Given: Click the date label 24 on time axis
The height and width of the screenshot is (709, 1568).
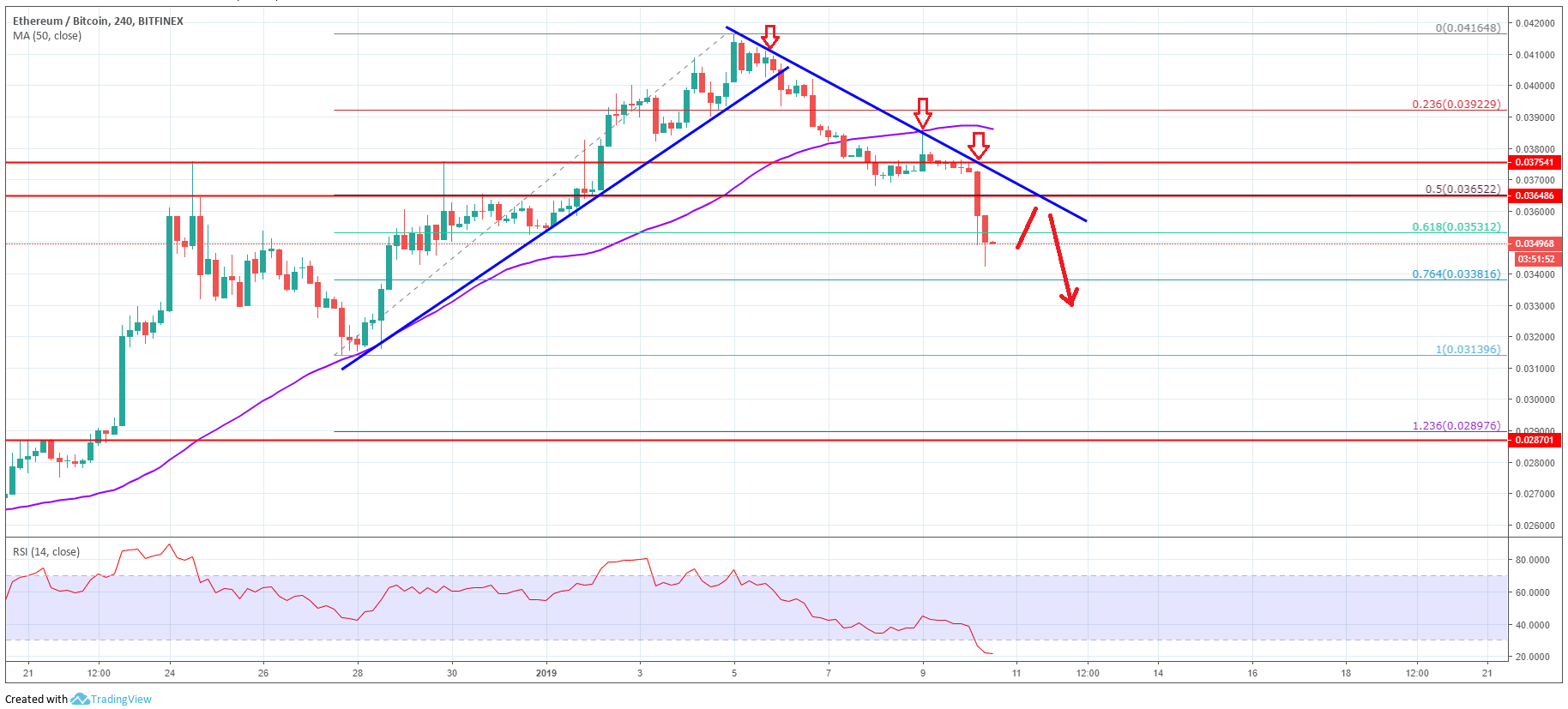Looking at the screenshot, I should [x=170, y=673].
